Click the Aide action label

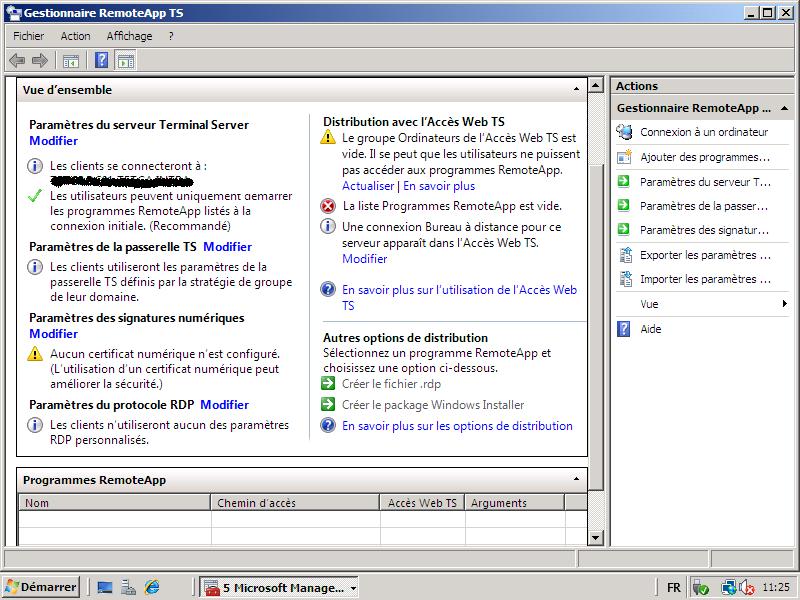651,329
